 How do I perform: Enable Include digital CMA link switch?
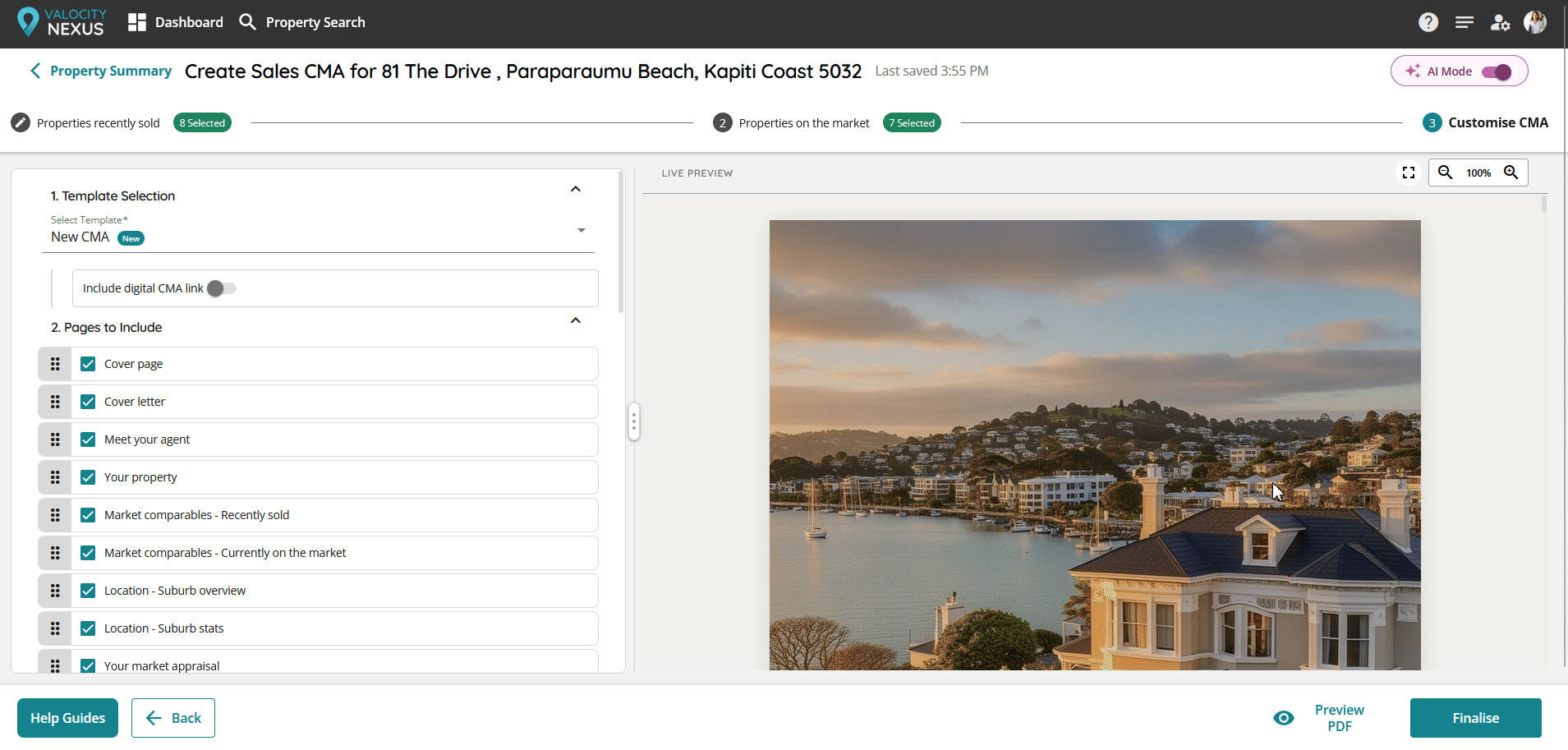222,288
